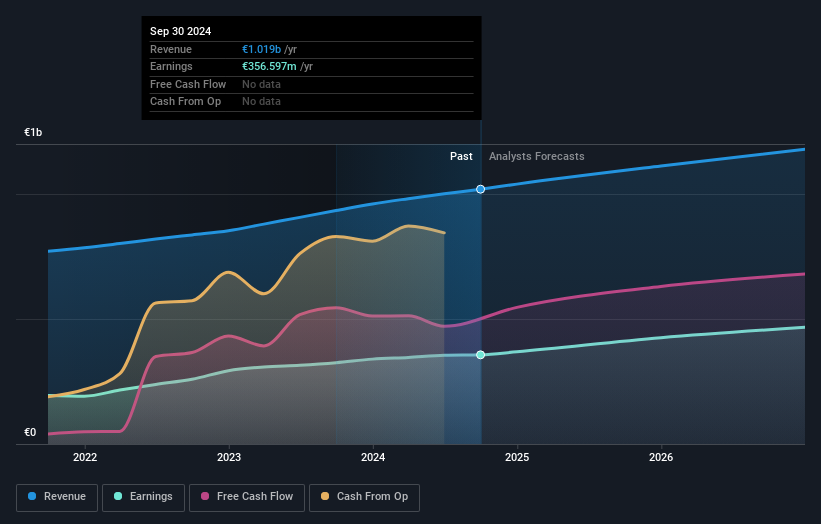
Task: Click the 2022 x-axis label
Action: coord(85,458)
